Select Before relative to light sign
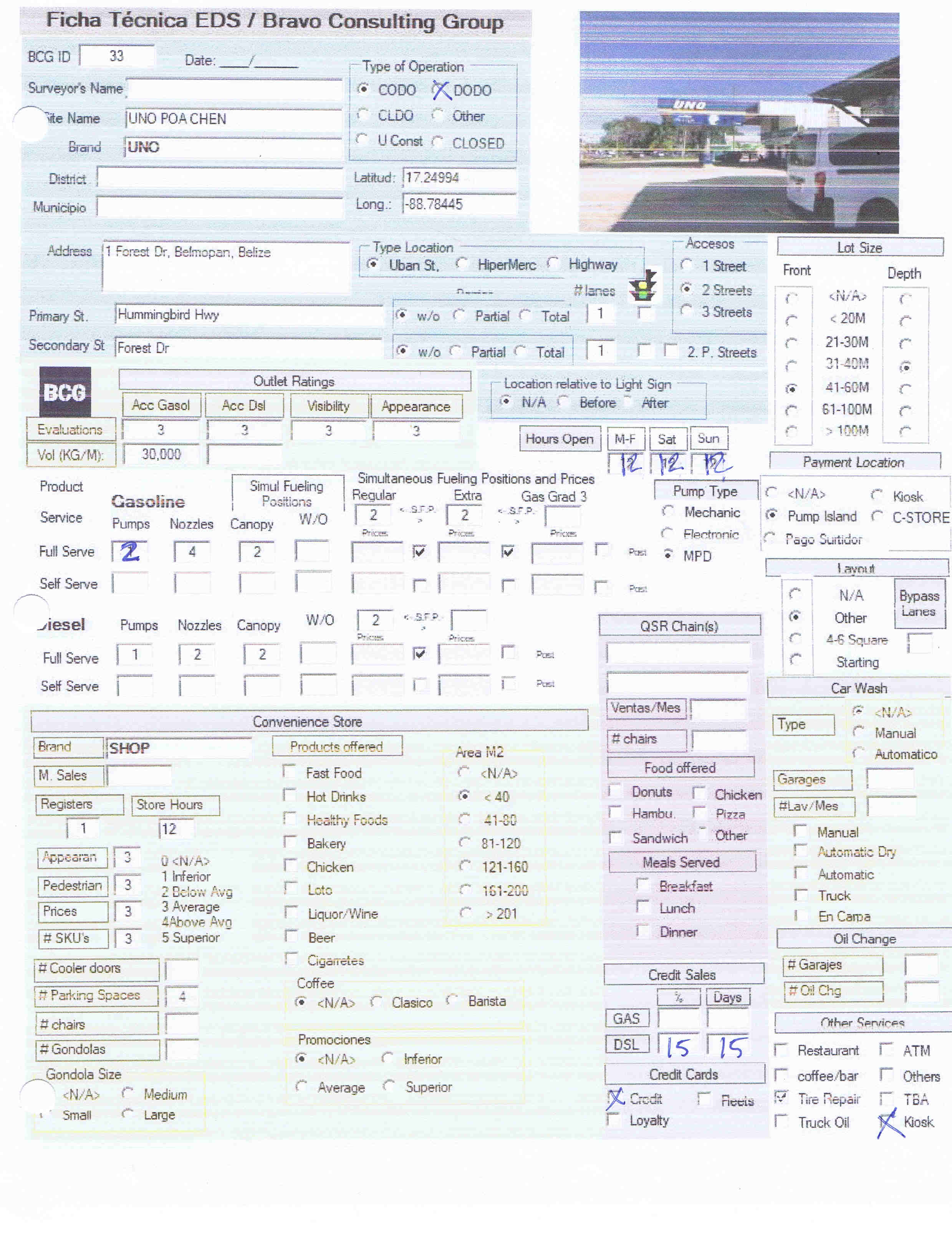 pos(563,402)
